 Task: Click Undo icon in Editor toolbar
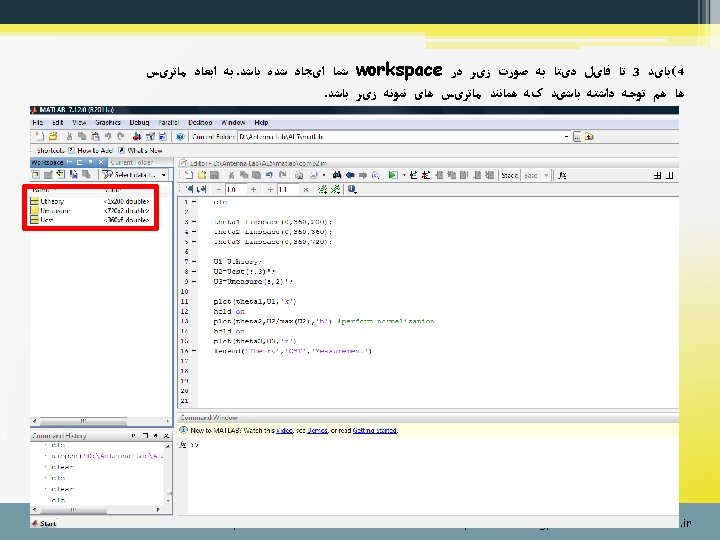tap(270, 175)
